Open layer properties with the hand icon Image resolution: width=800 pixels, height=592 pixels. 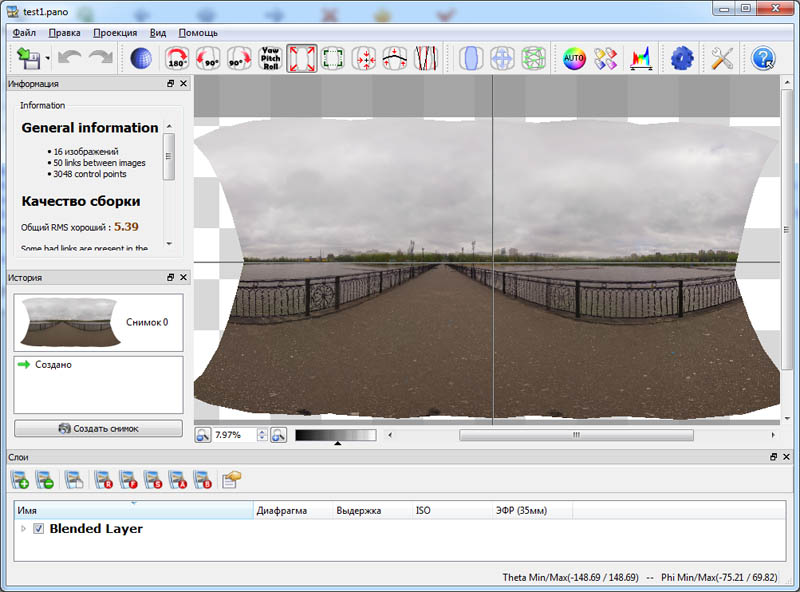231,480
